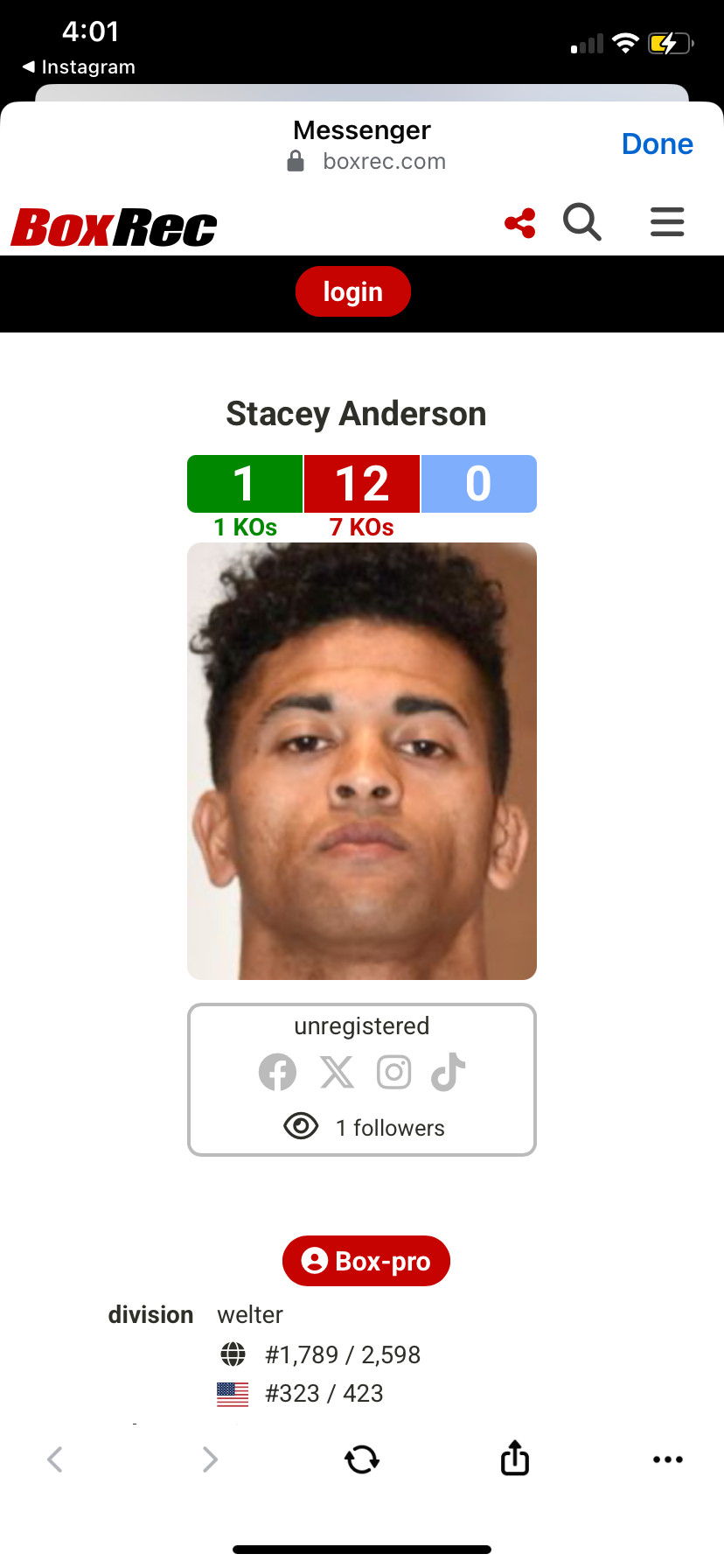
Task: Select the blue draws box showing 0
Action: click(x=479, y=484)
